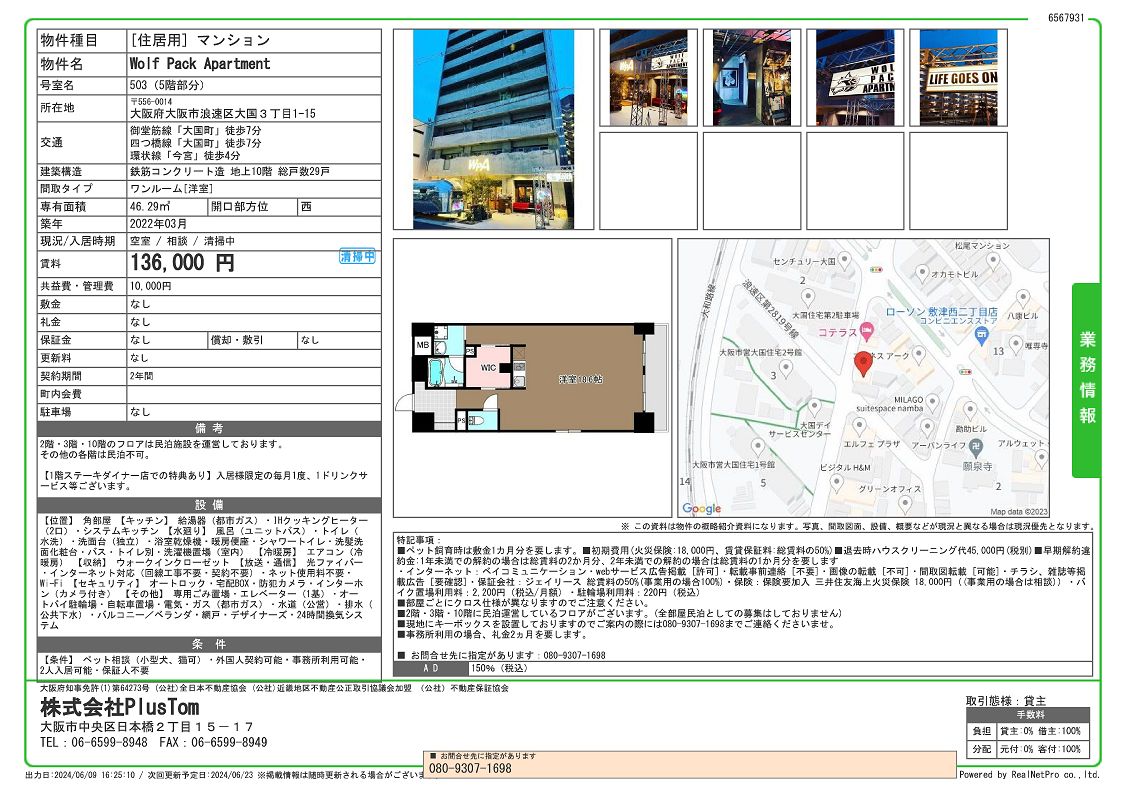
Task: Click the WIC closet in the floor plan
Action: tap(488, 368)
